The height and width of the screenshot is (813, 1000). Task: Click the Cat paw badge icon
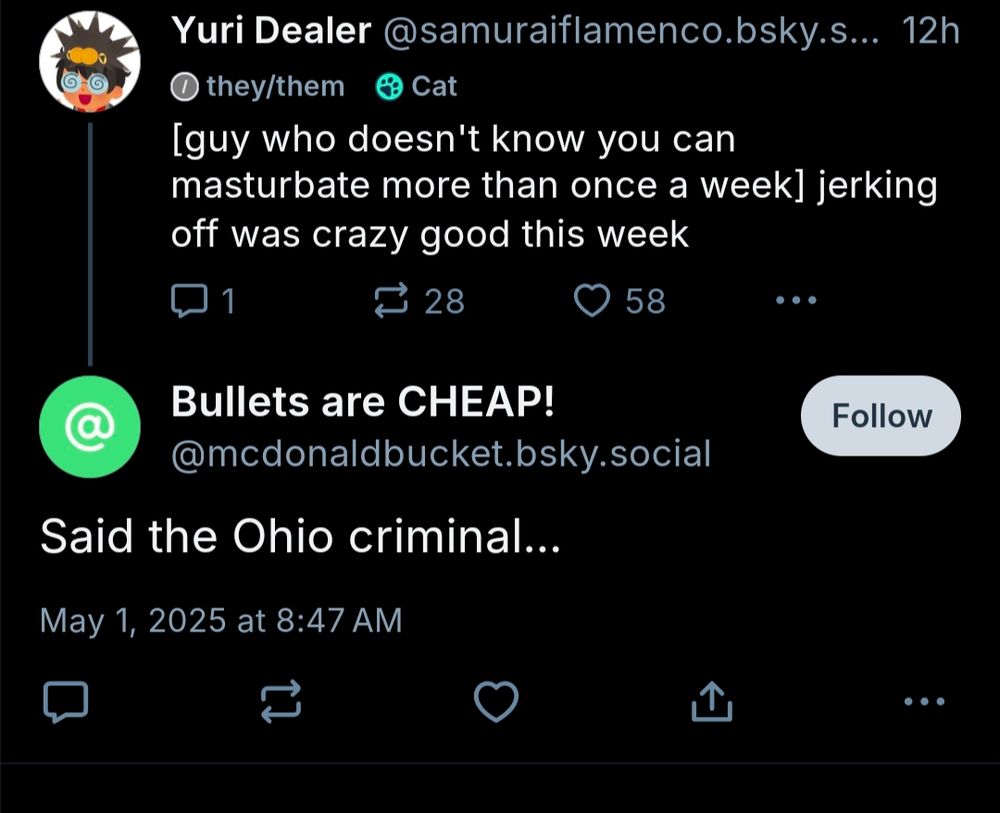390,85
